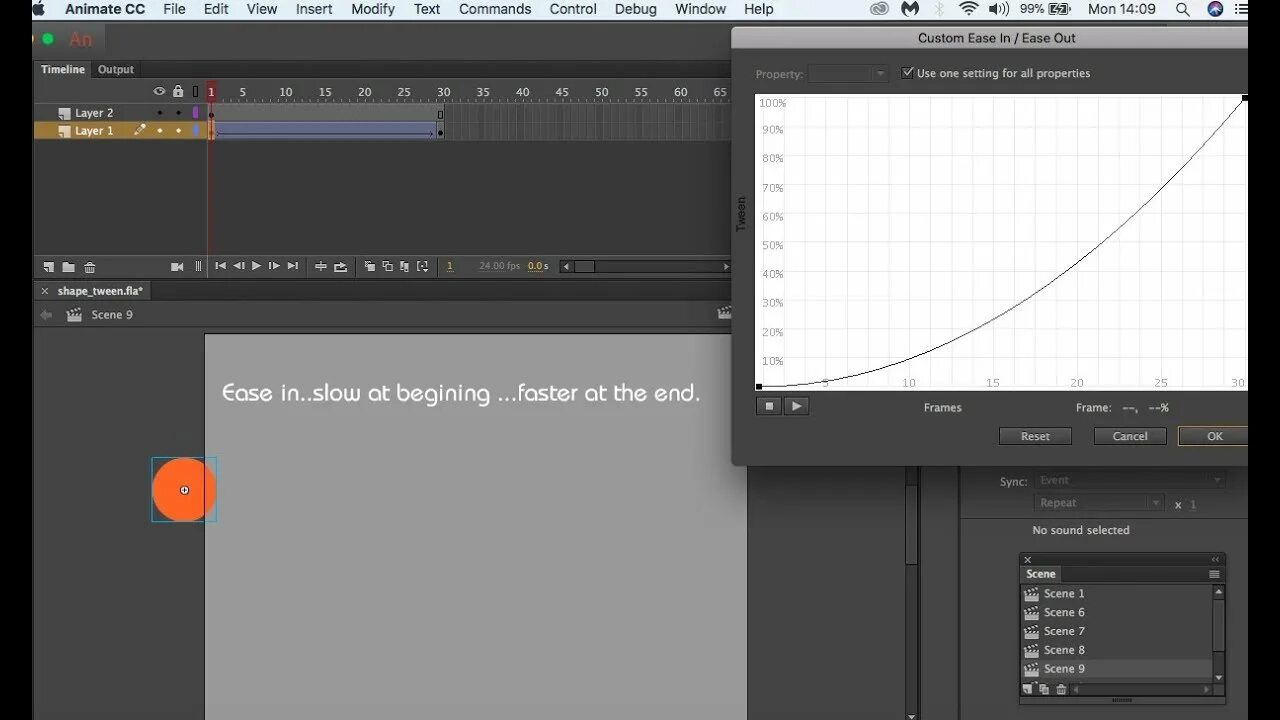Toggle lock dot for Layer 2
The image size is (1280, 720).
pos(178,113)
